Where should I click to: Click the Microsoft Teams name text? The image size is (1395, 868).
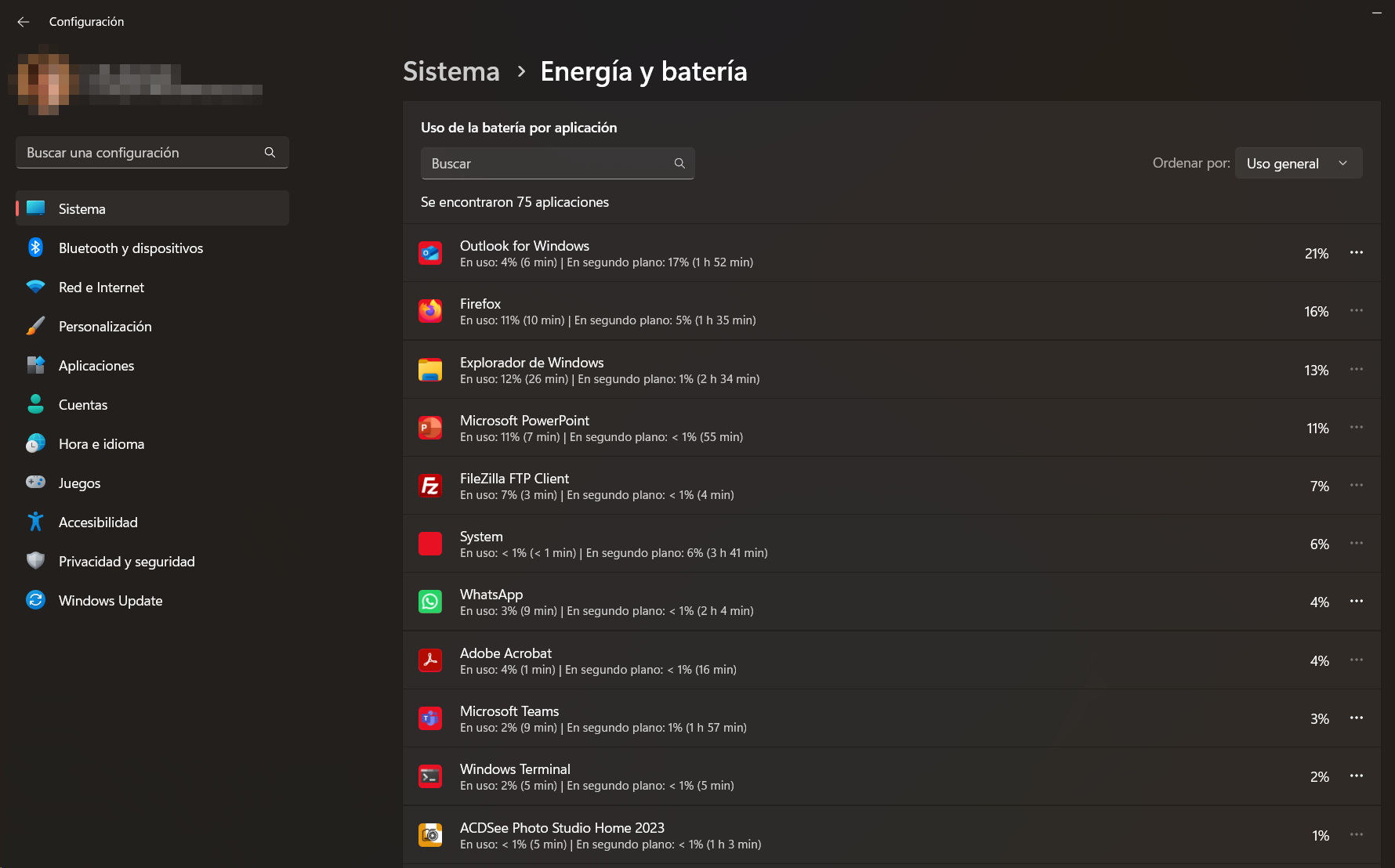(509, 711)
